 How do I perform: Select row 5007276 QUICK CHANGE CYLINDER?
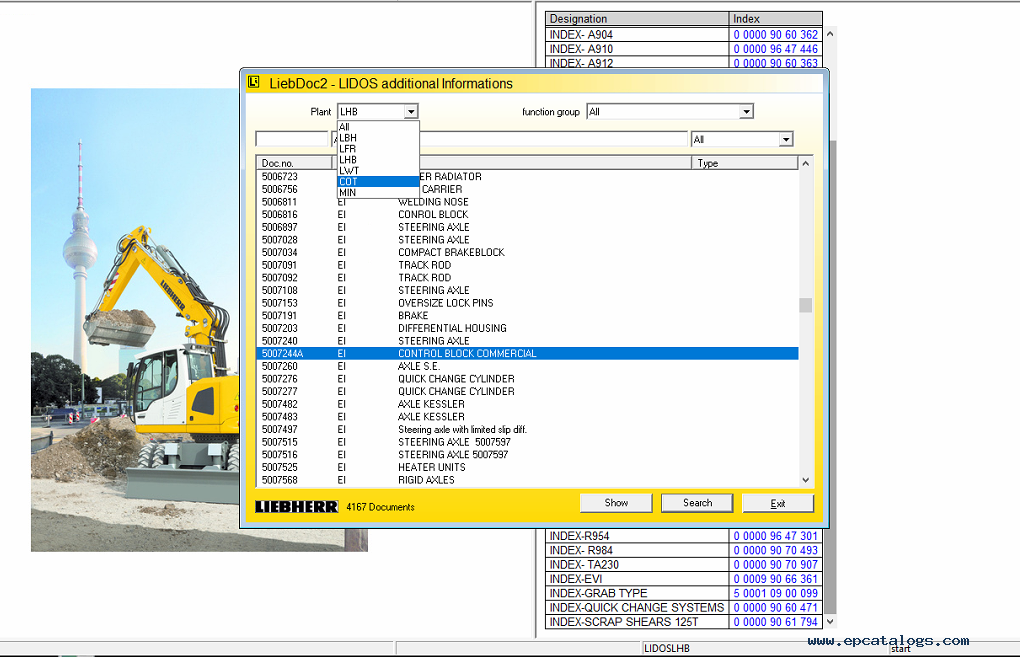point(528,379)
